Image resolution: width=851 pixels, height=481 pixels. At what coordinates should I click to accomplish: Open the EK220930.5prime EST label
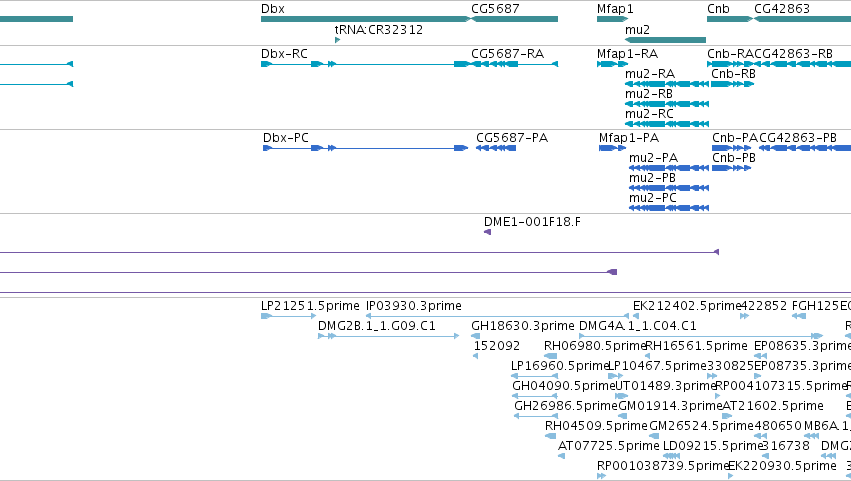click(782, 466)
